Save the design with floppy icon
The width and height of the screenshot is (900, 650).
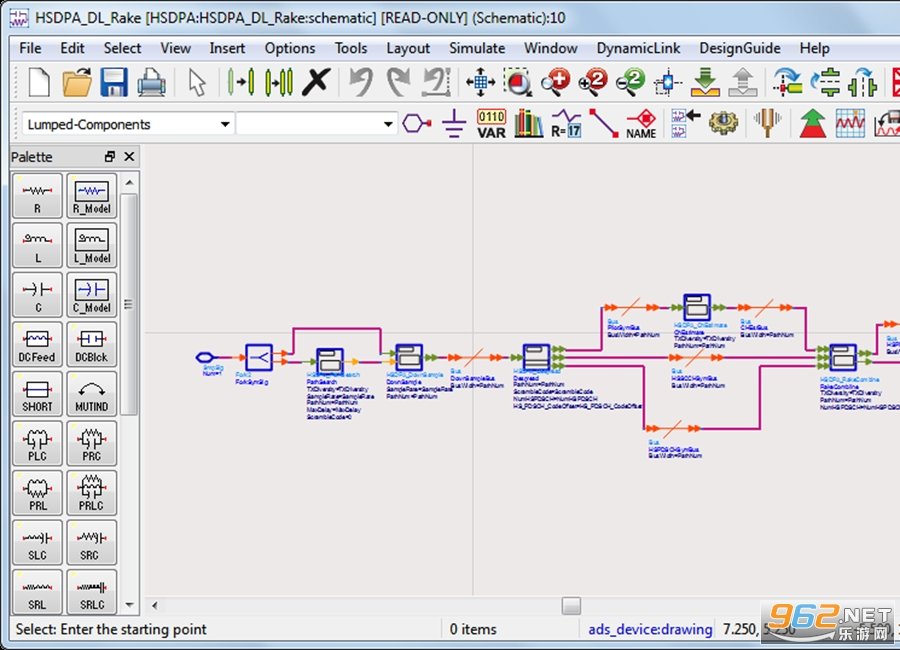tap(114, 82)
